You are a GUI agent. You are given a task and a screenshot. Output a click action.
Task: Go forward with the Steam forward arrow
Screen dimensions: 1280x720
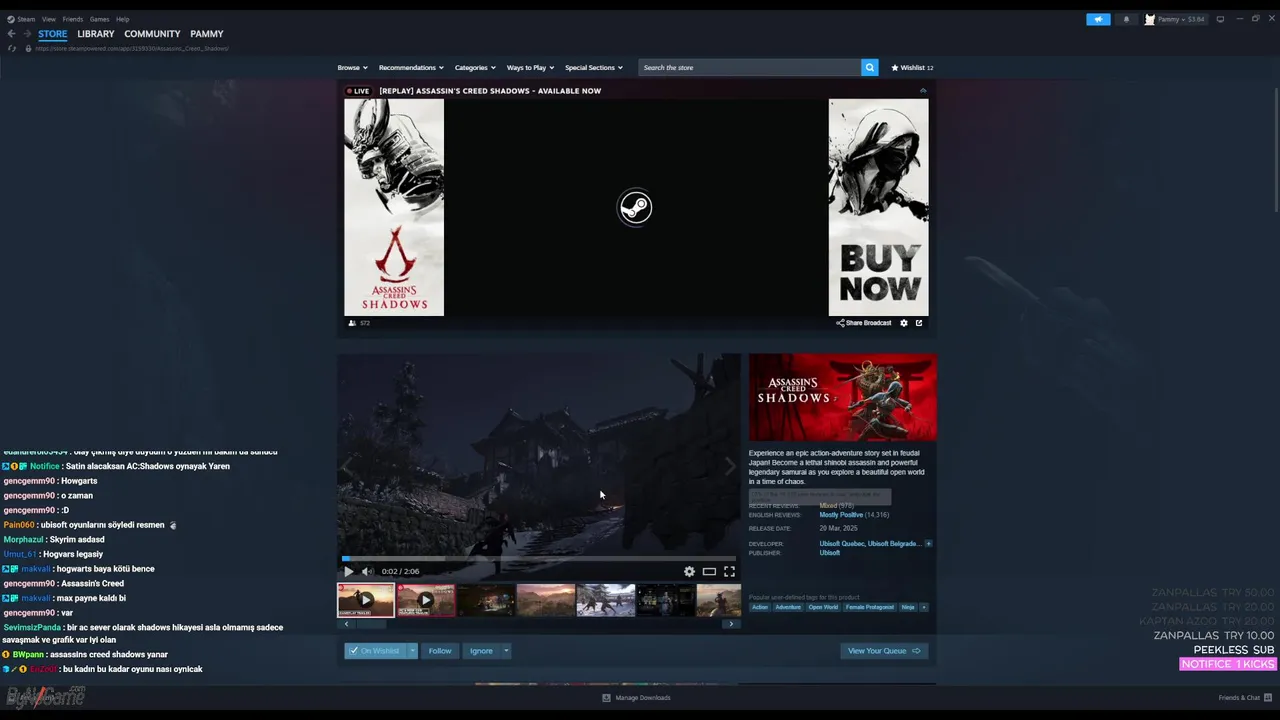[x=27, y=34]
